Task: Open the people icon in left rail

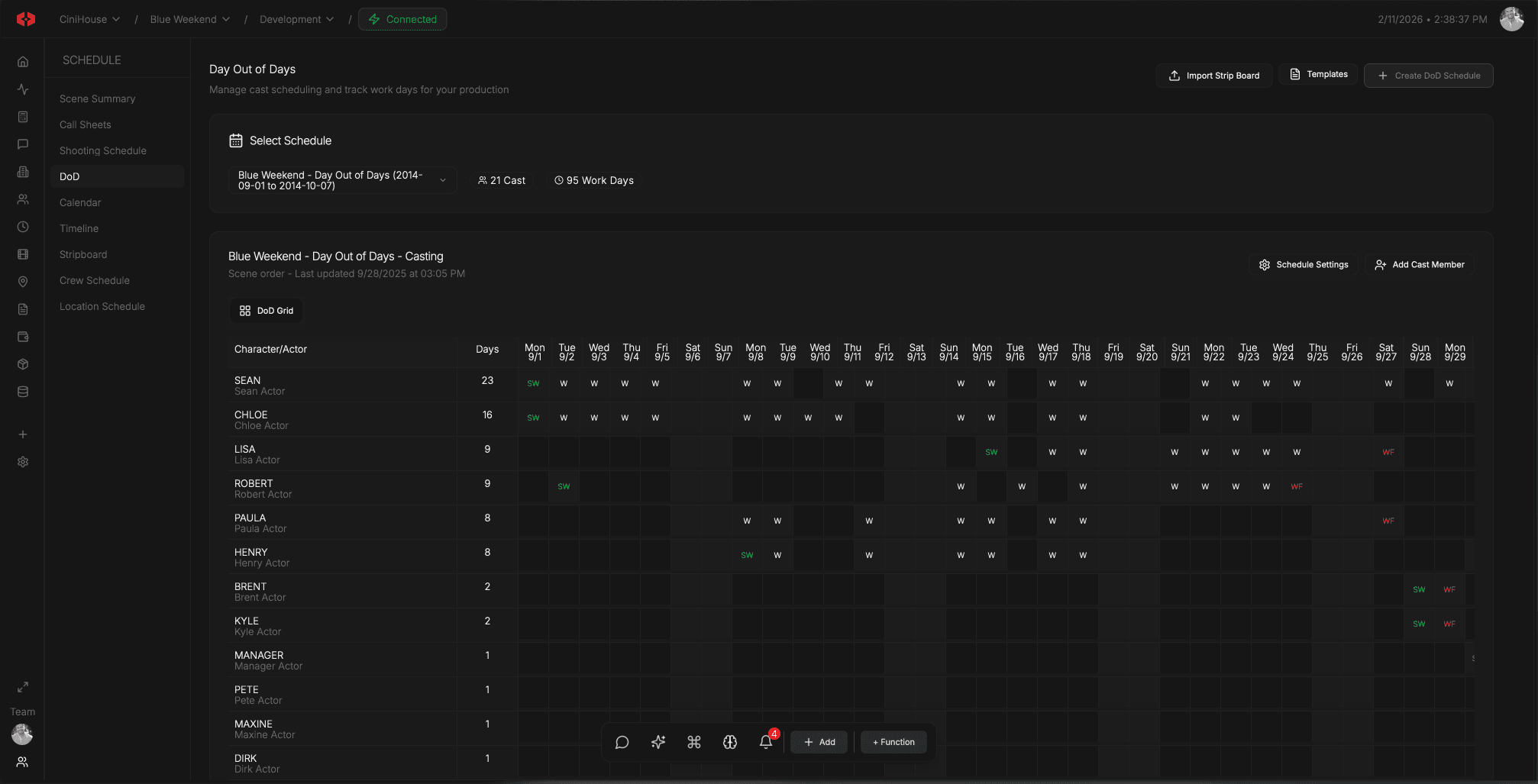Action: [x=23, y=199]
